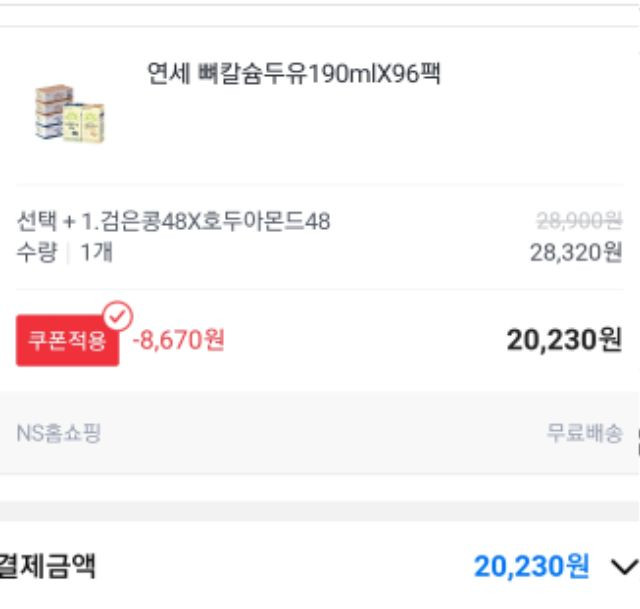Click the blue total 20,230원
This screenshot has width=640, height=609.
(531, 567)
